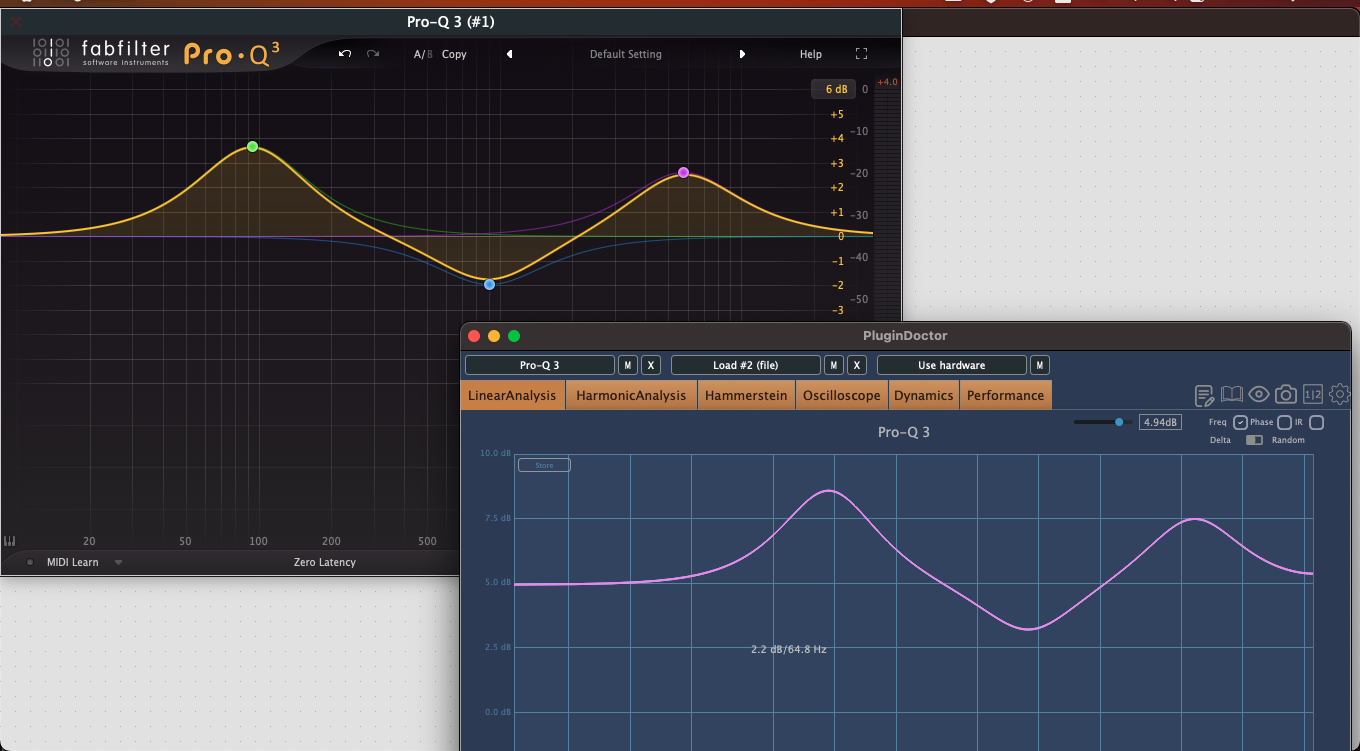Select the blue EQ band node

coord(489,284)
